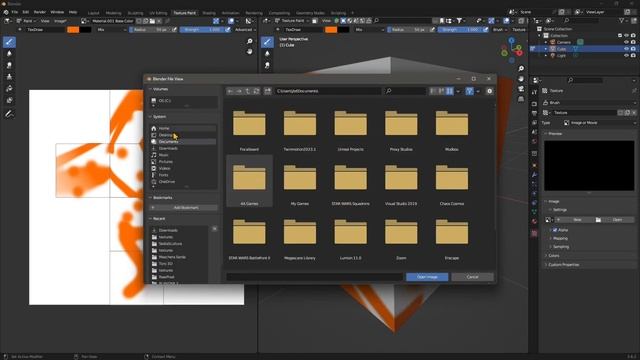The width and height of the screenshot is (640, 360).
Task: Select the Smear tool in image editor
Action: tap(9, 65)
